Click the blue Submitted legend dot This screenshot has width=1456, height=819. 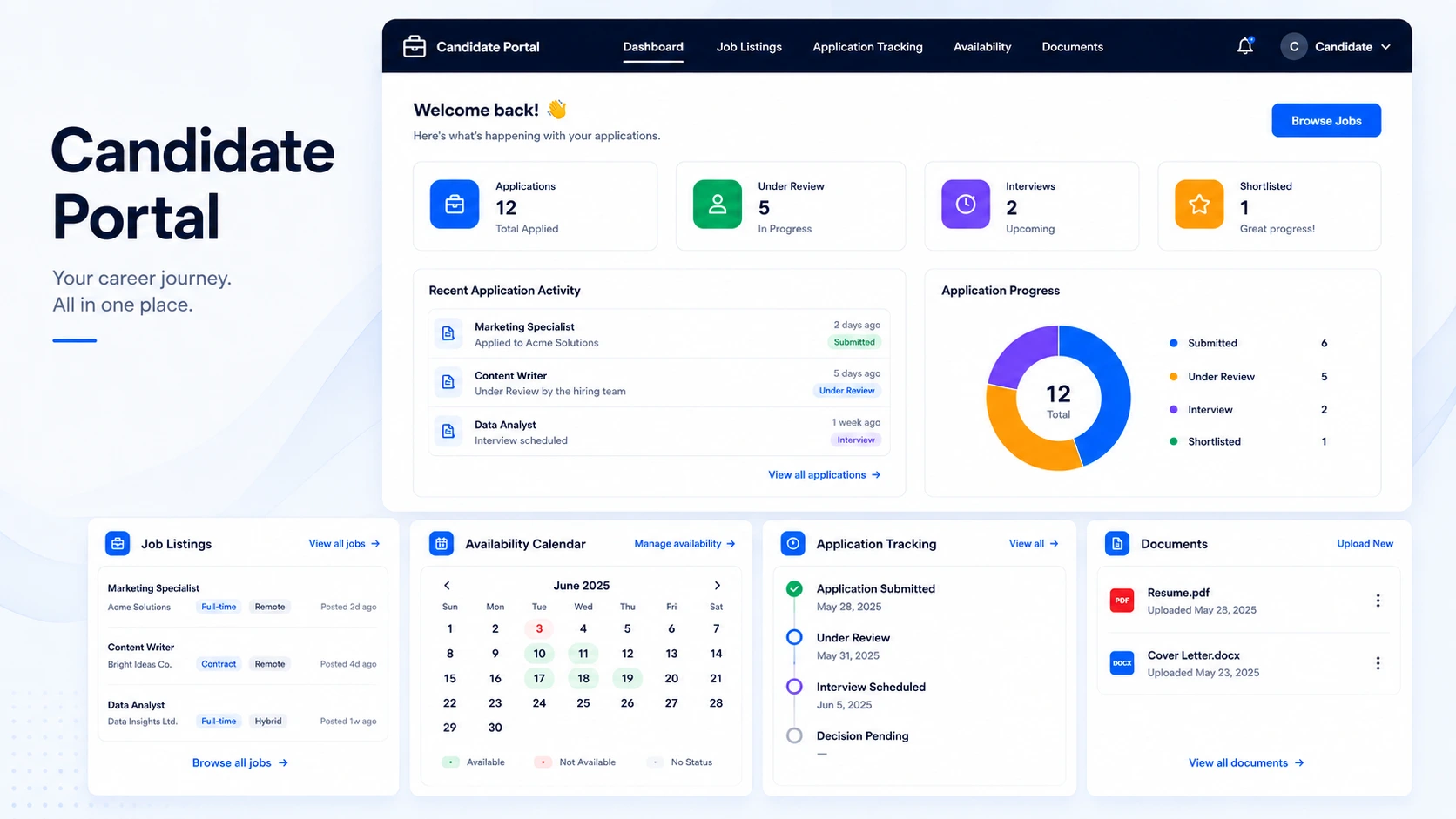(1173, 343)
